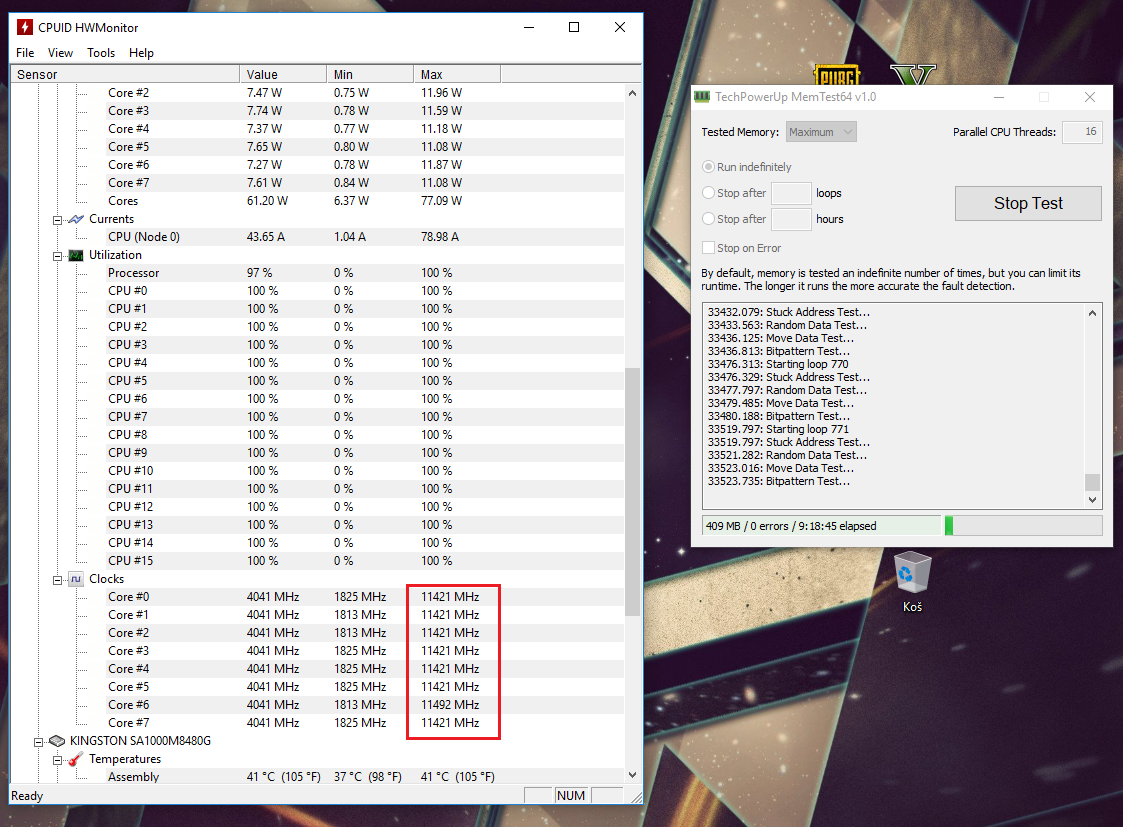This screenshot has width=1123, height=827.
Task: Click the Max column header
Action: (x=457, y=74)
